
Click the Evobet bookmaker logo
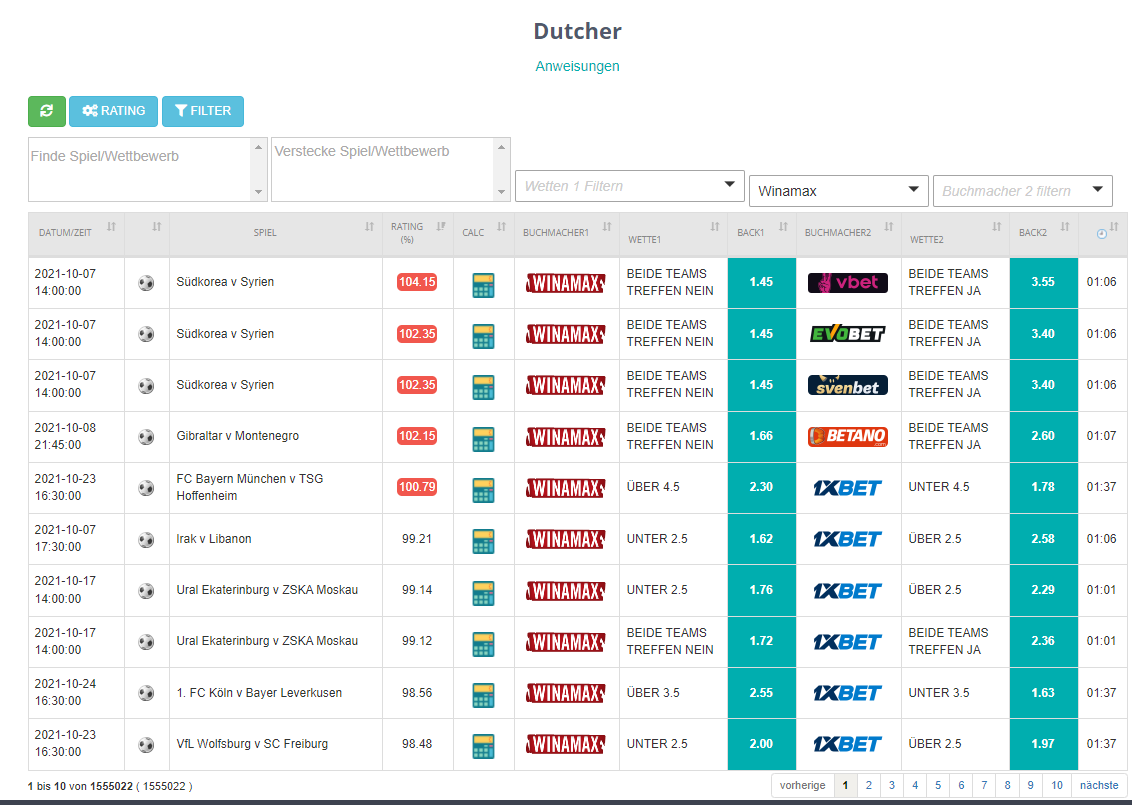848,334
